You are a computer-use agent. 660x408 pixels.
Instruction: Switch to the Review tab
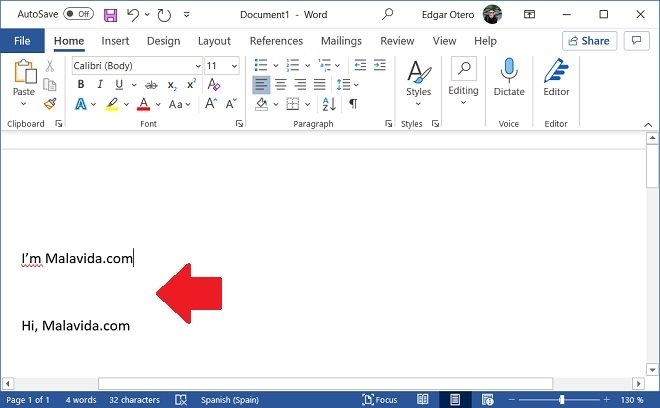pyautogui.click(x=397, y=41)
